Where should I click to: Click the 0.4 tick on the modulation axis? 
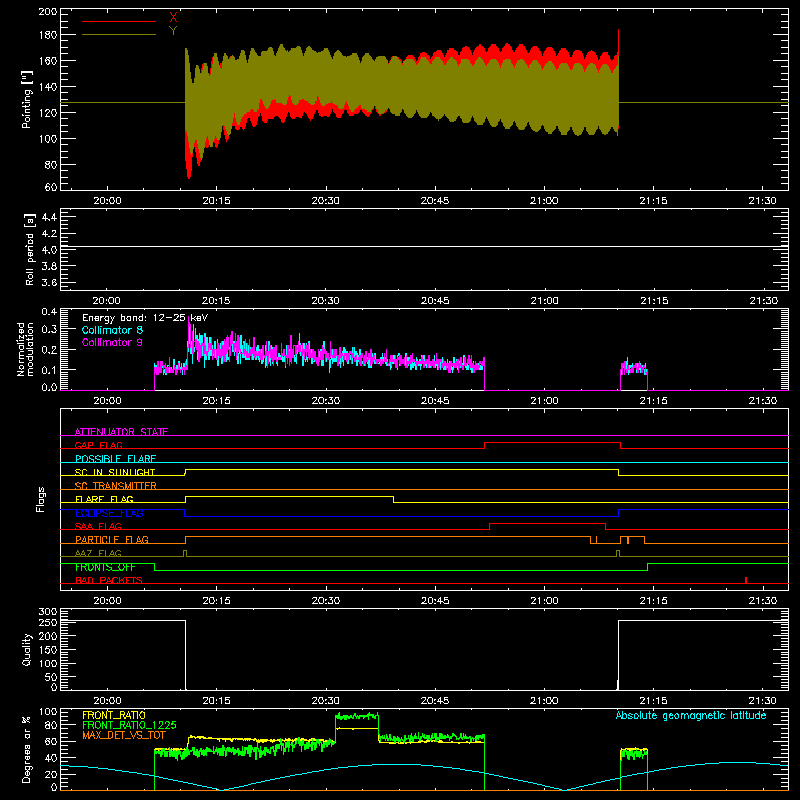(49, 311)
